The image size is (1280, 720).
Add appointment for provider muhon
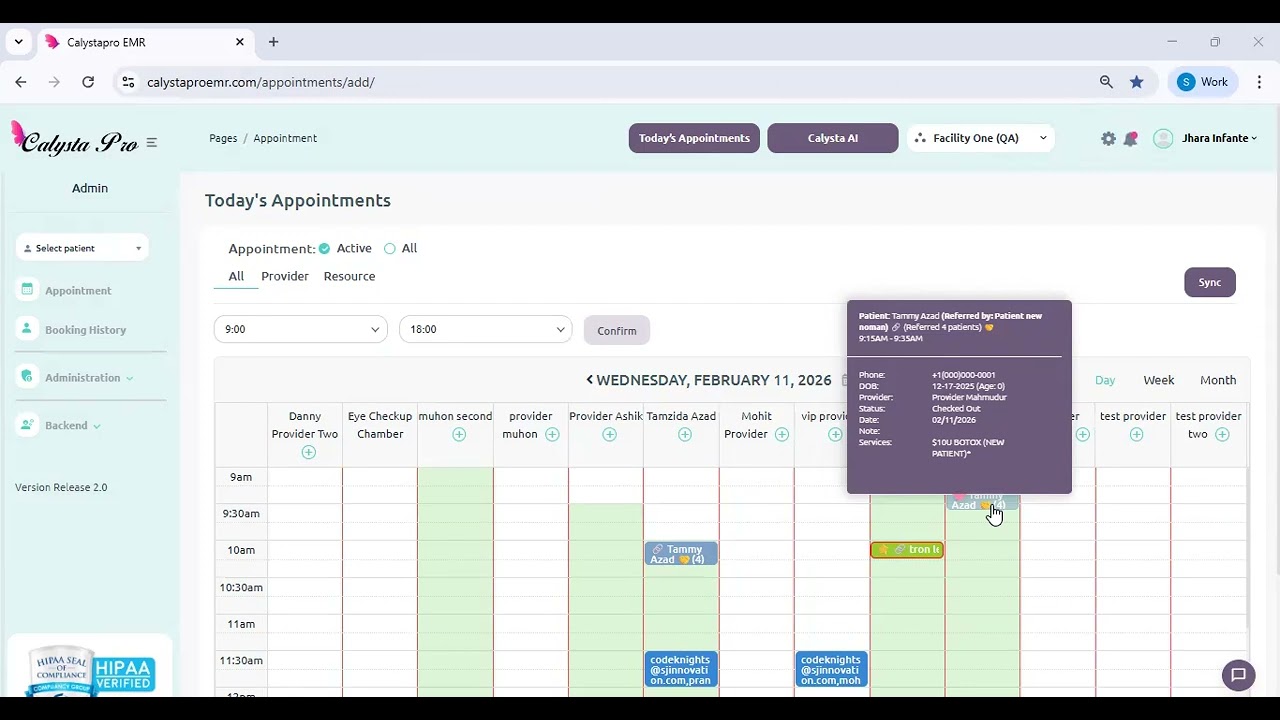tap(552, 434)
